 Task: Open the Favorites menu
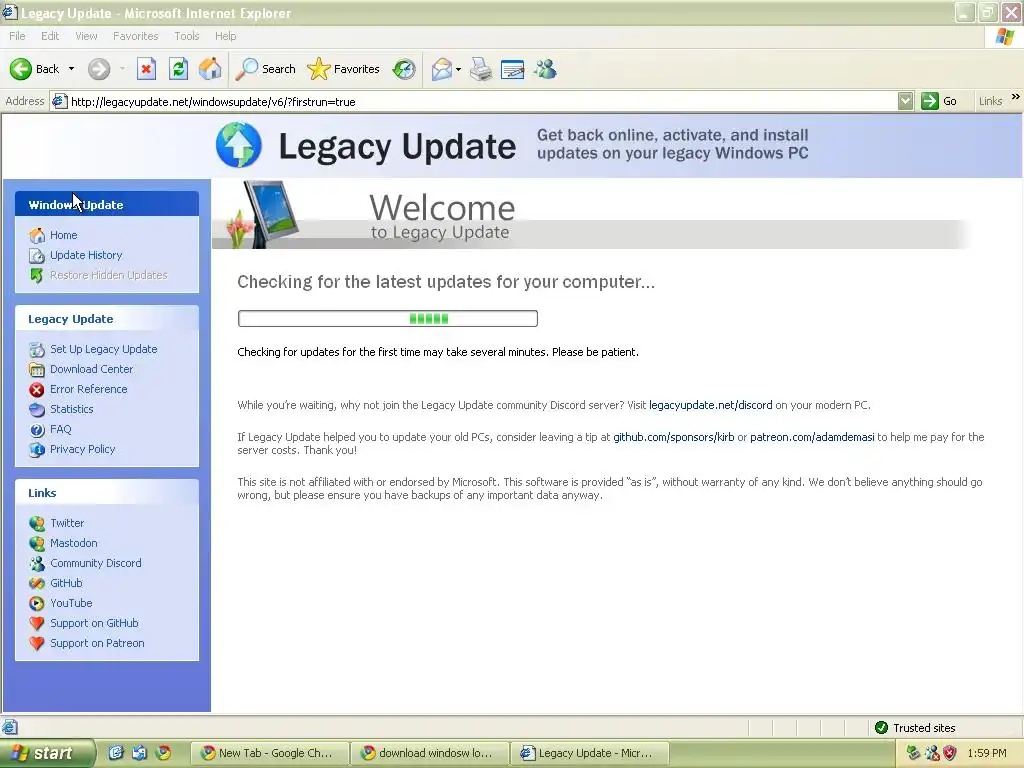click(136, 36)
